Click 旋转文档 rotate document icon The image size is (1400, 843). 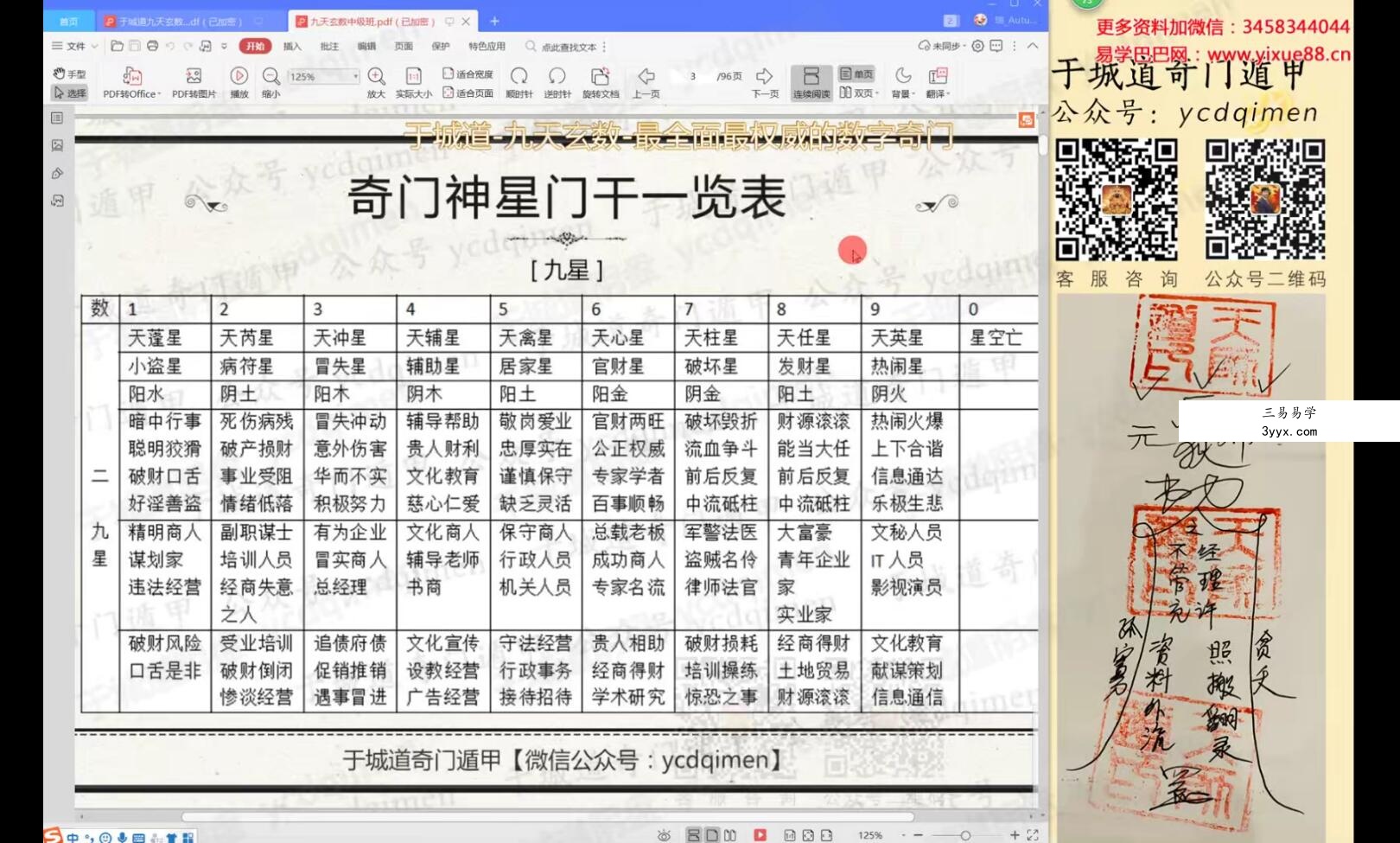pos(601,83)
